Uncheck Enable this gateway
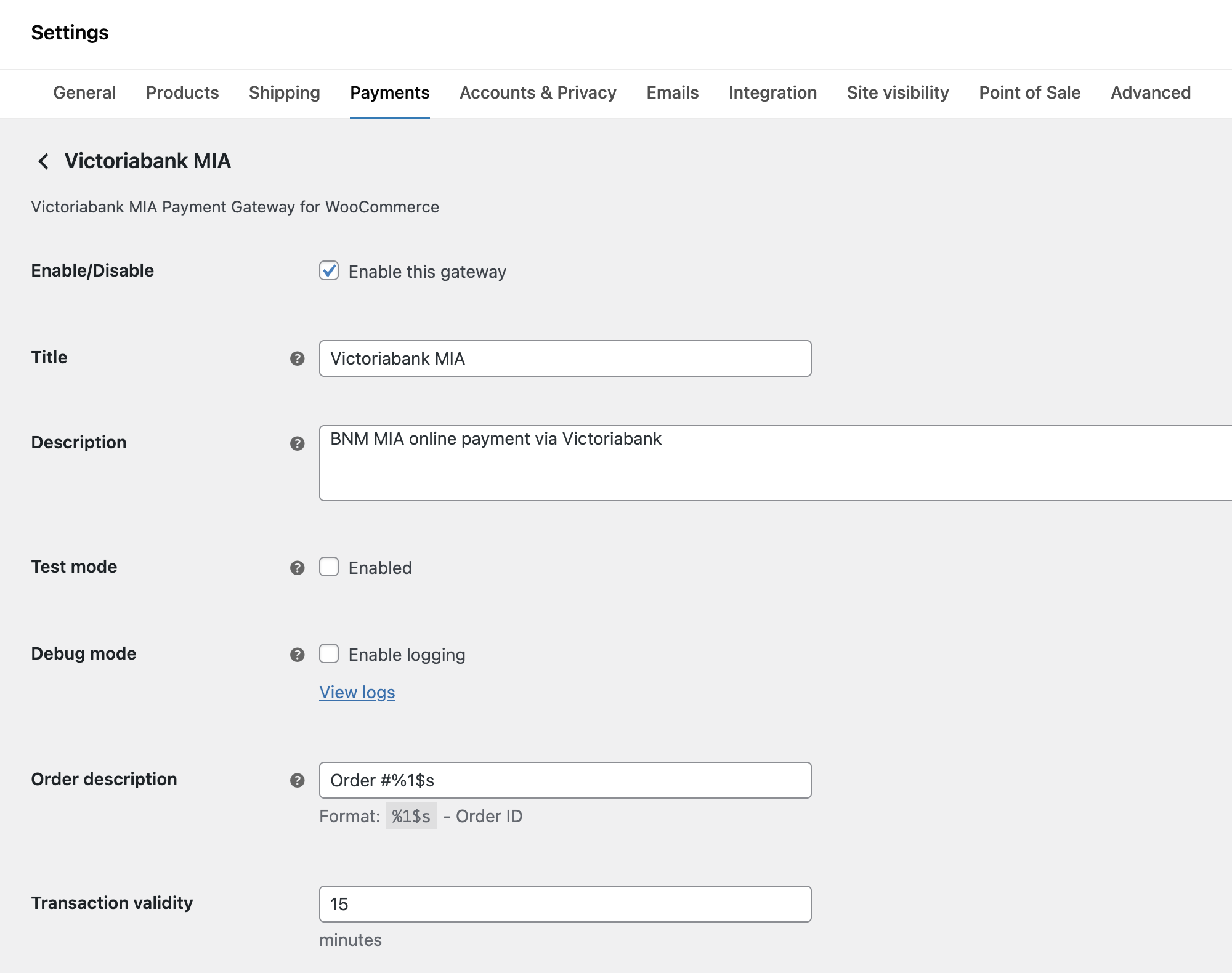The image size is (1232, 973). 329,271
